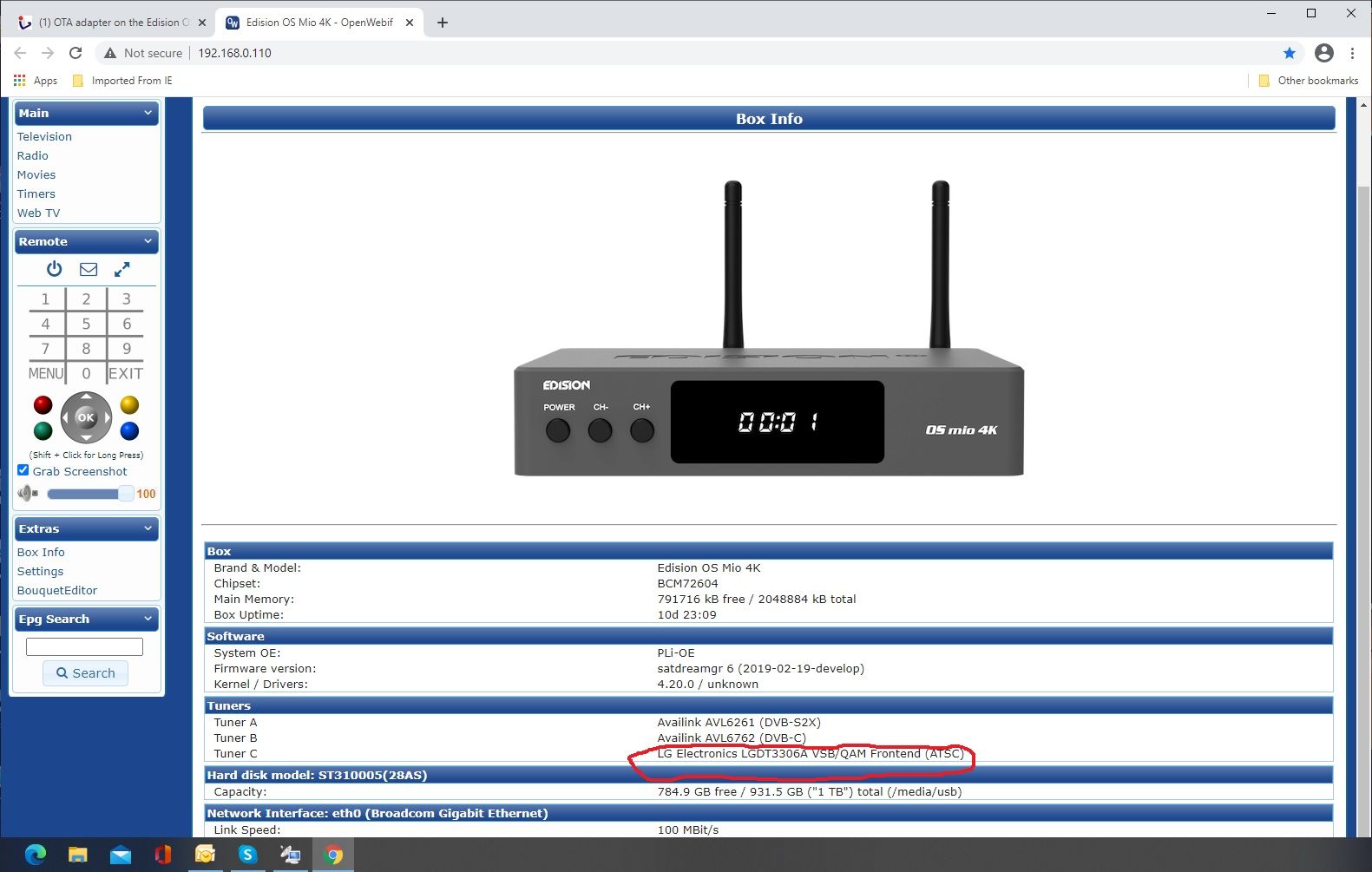Collapse the Remote panel section
1372x872 pixels.
(148, 241)
